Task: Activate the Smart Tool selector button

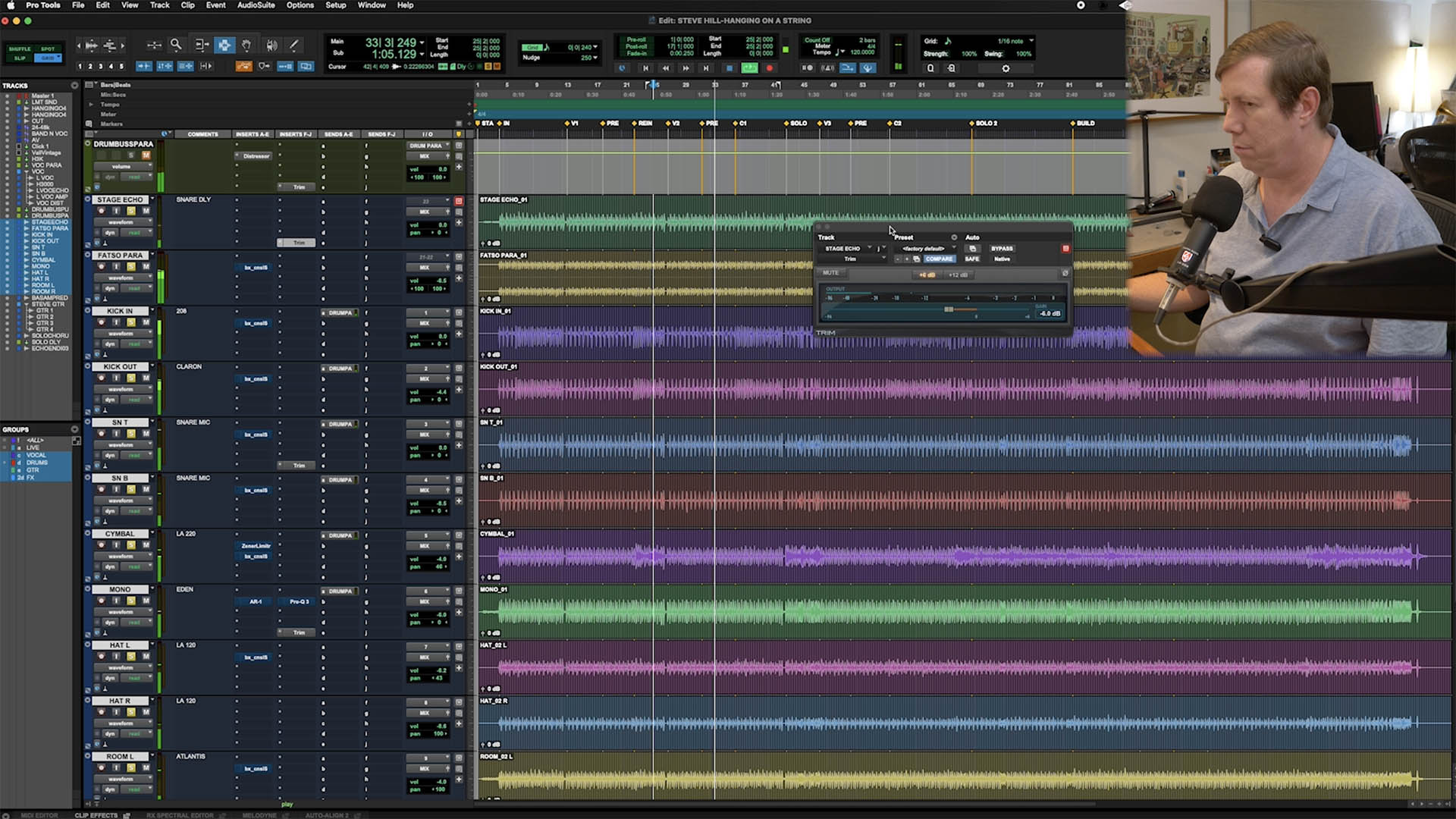Action: click(224, 45)
